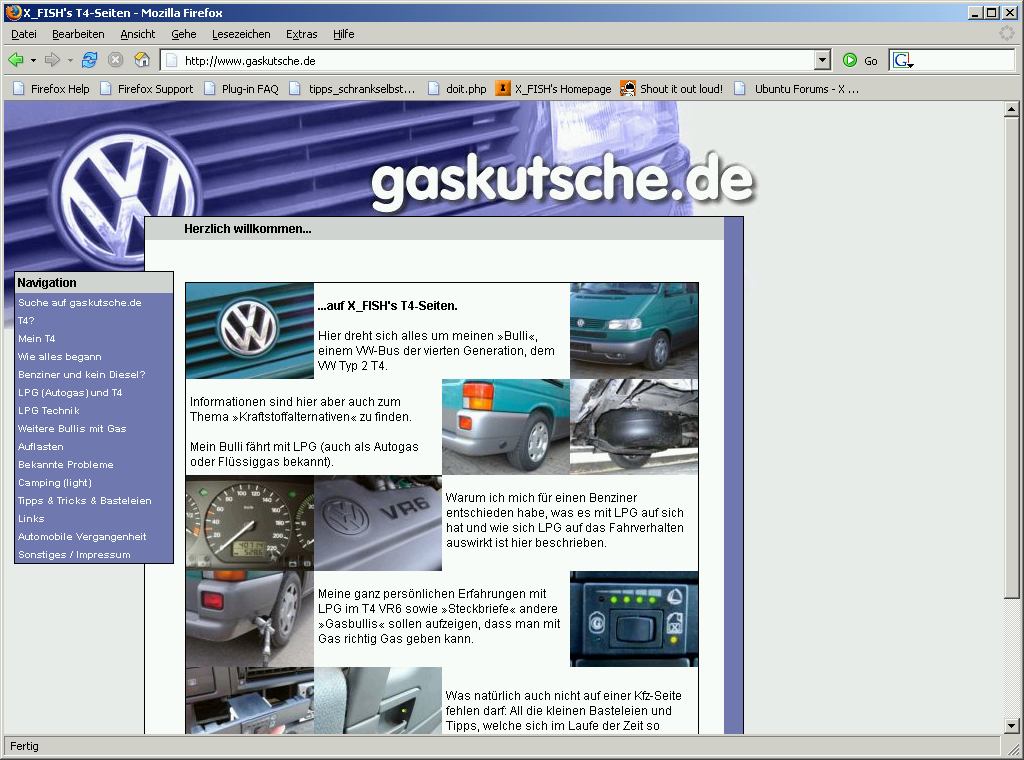The width and height of the screenshot is (1024, 760).
Task: Click the scrollbar up arrow
Action: 1012,109
